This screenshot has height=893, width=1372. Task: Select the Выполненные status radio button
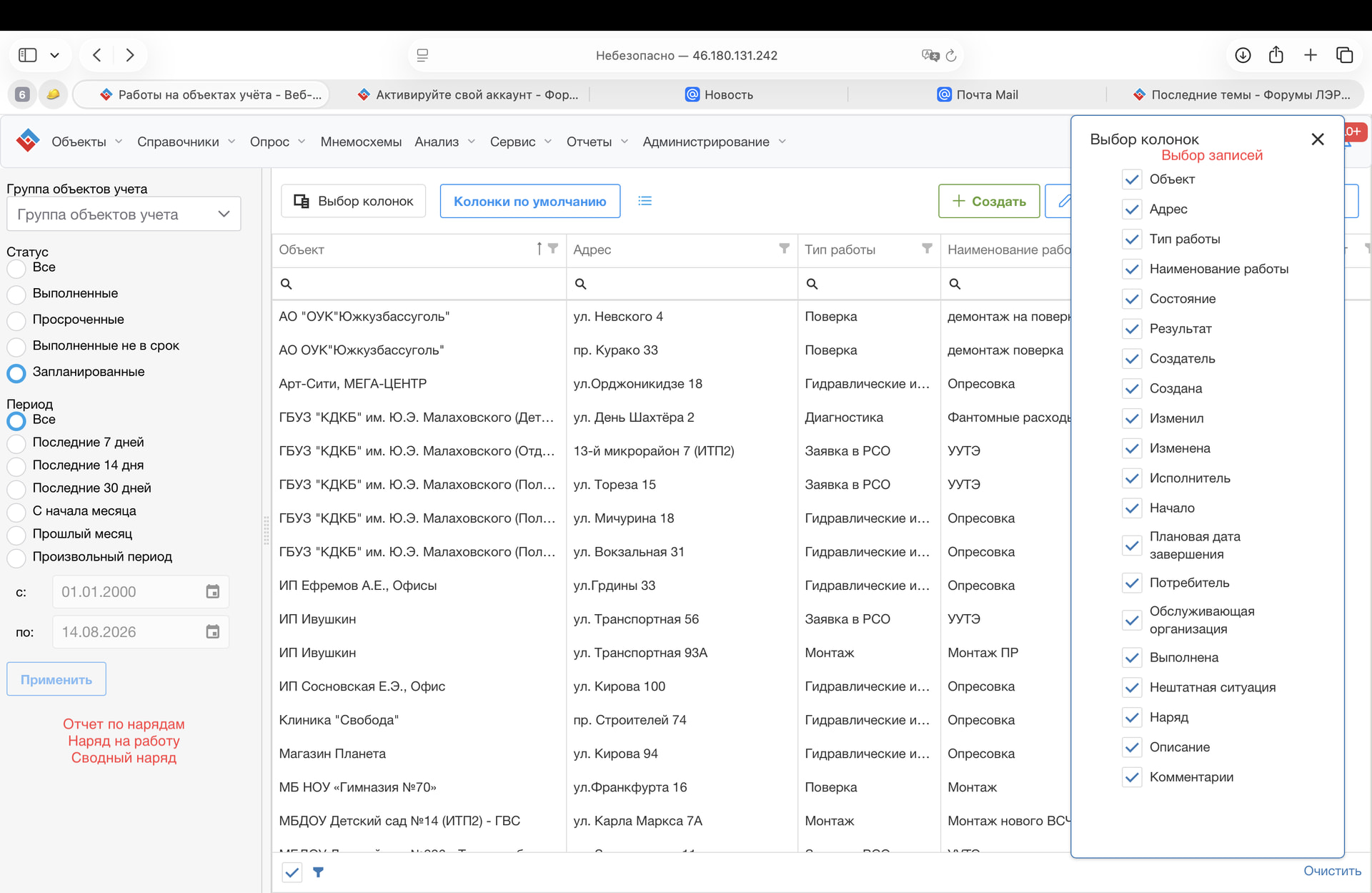click(16, 295)
